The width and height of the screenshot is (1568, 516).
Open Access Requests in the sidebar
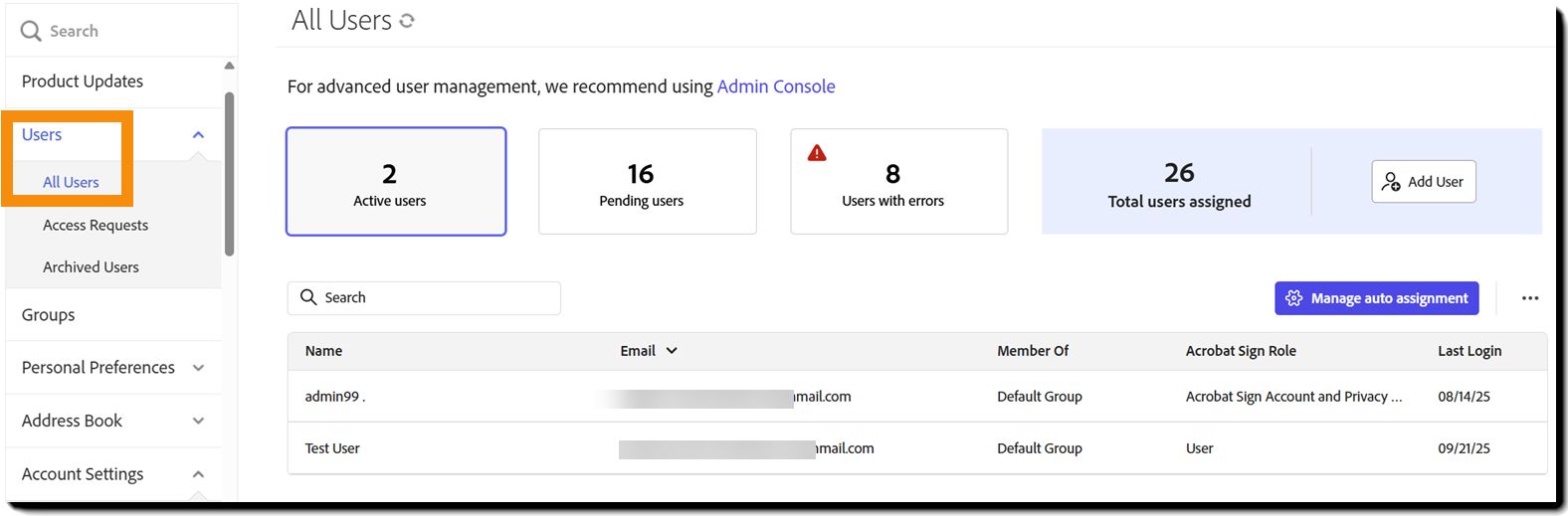(96, 226)
